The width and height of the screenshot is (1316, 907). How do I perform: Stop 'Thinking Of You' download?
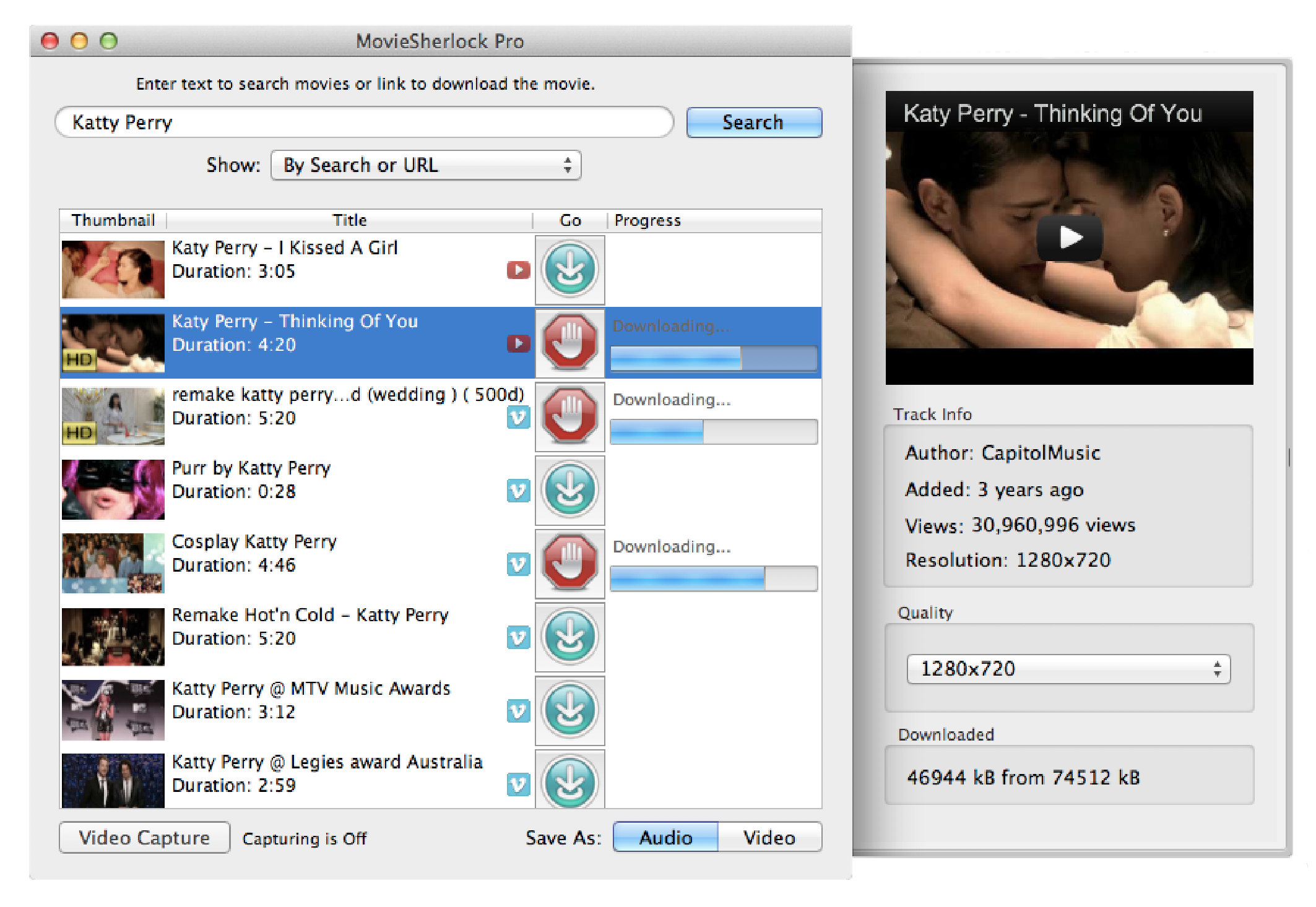(x=569, y=343)
